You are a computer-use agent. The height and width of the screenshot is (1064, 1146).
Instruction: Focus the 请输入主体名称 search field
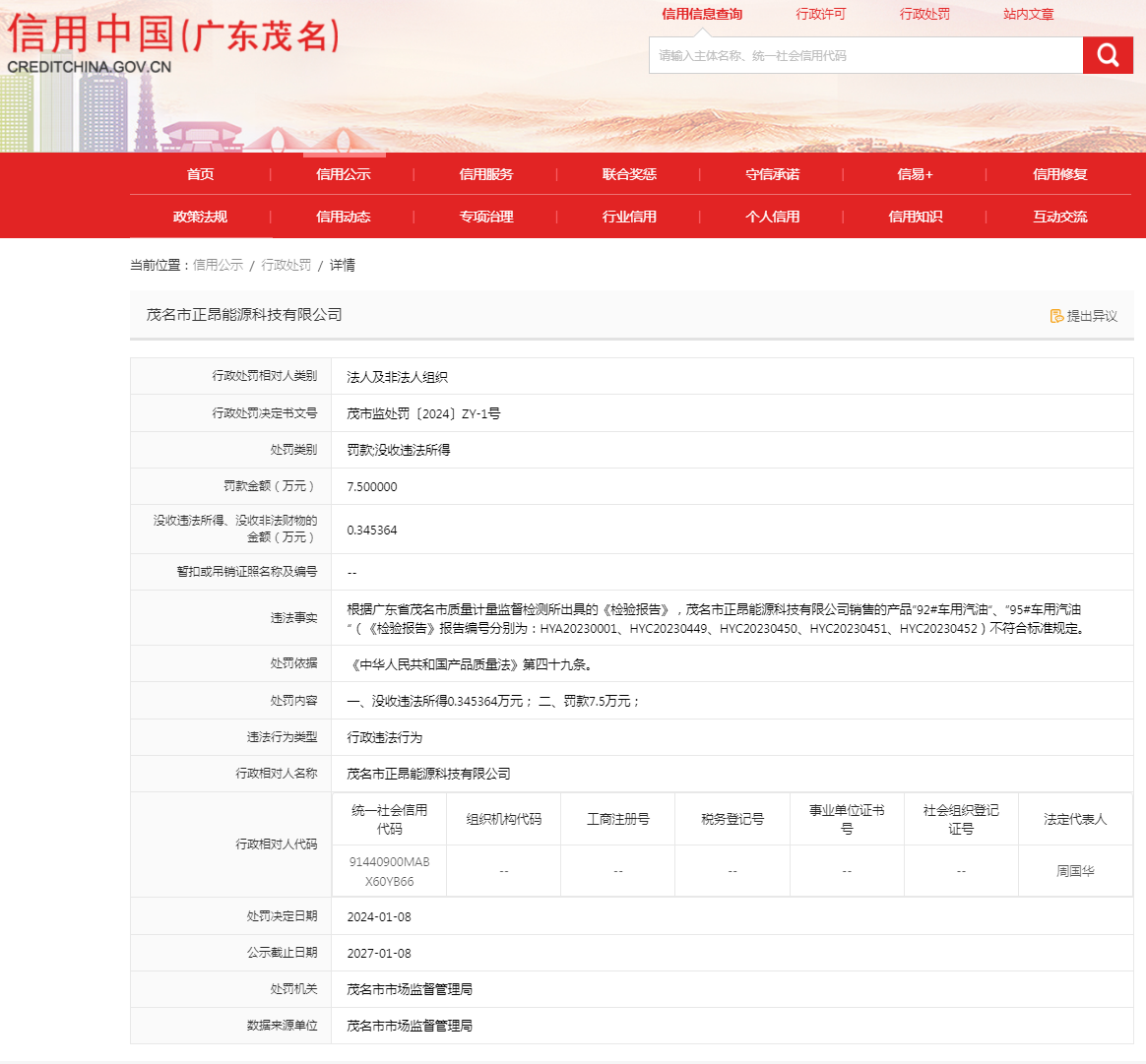click(x=865, y=55)
